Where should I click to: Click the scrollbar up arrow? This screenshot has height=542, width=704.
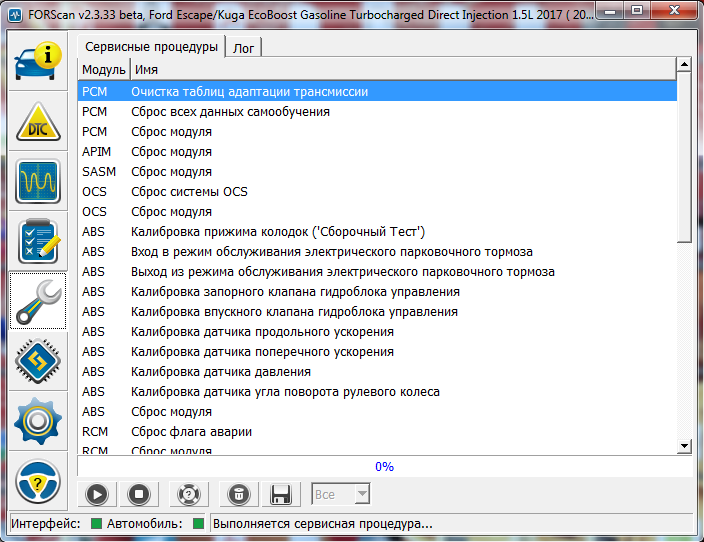pos(684,65)
